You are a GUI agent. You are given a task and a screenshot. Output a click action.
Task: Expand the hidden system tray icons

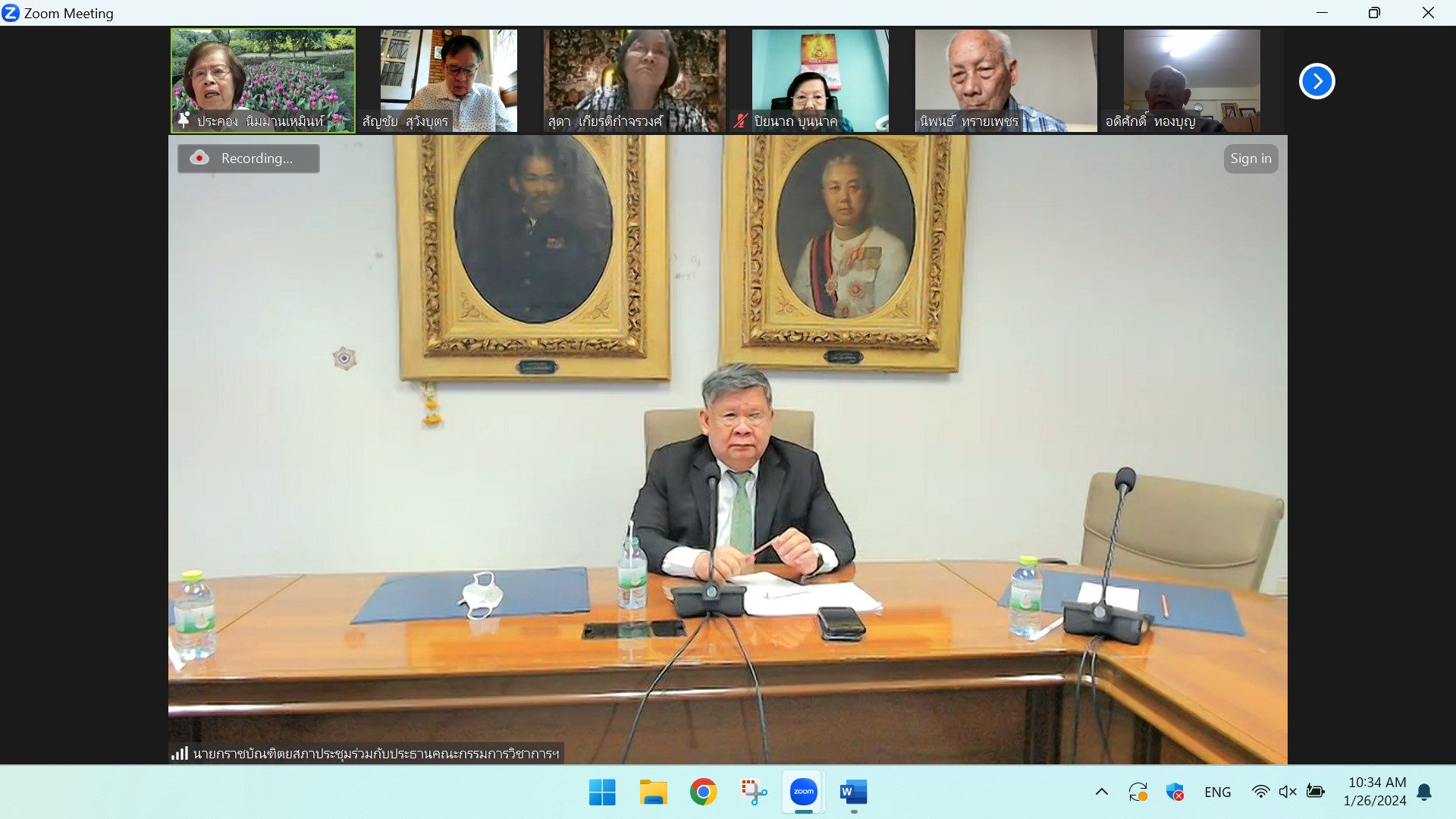tap(1101, 792)
